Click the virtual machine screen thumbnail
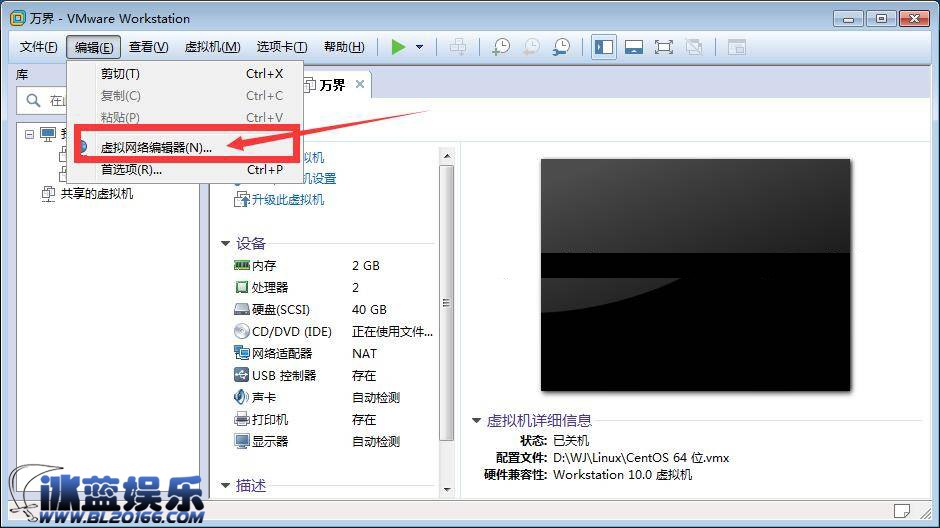Image resolution: width=940 pixels, height=528 pixels. coord(695,275)
